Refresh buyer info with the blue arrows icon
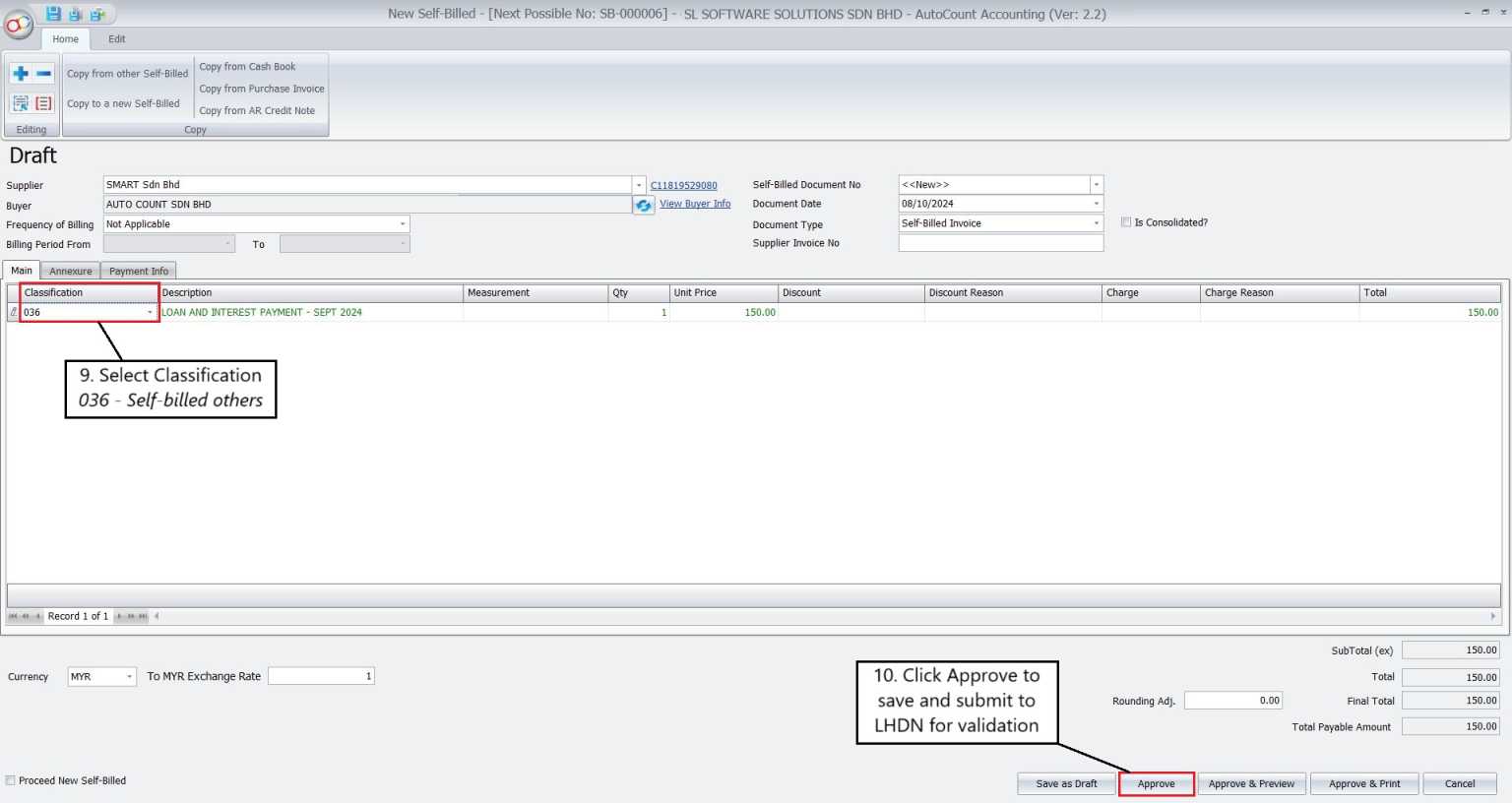The image size is (1512, 803). (643, 205)
